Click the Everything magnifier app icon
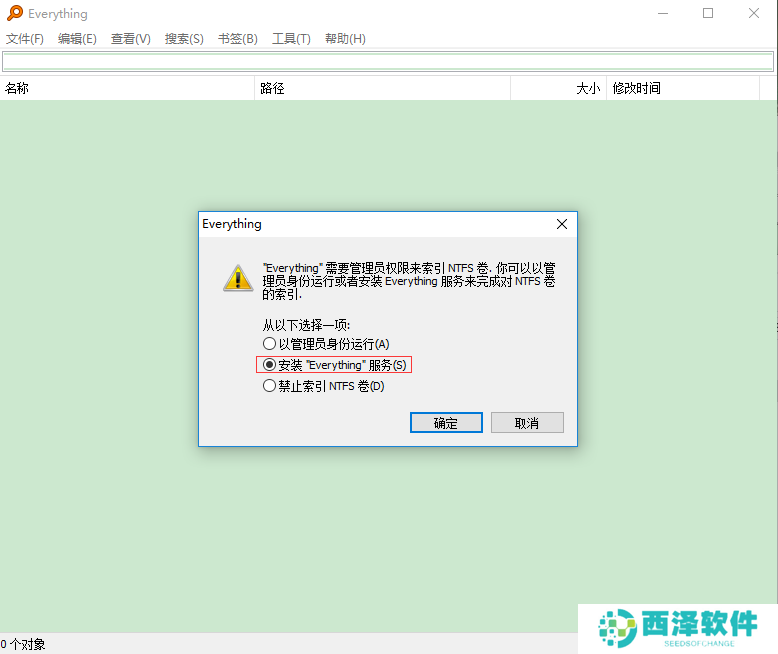This screenshot has height=654, width=778. 15,13
